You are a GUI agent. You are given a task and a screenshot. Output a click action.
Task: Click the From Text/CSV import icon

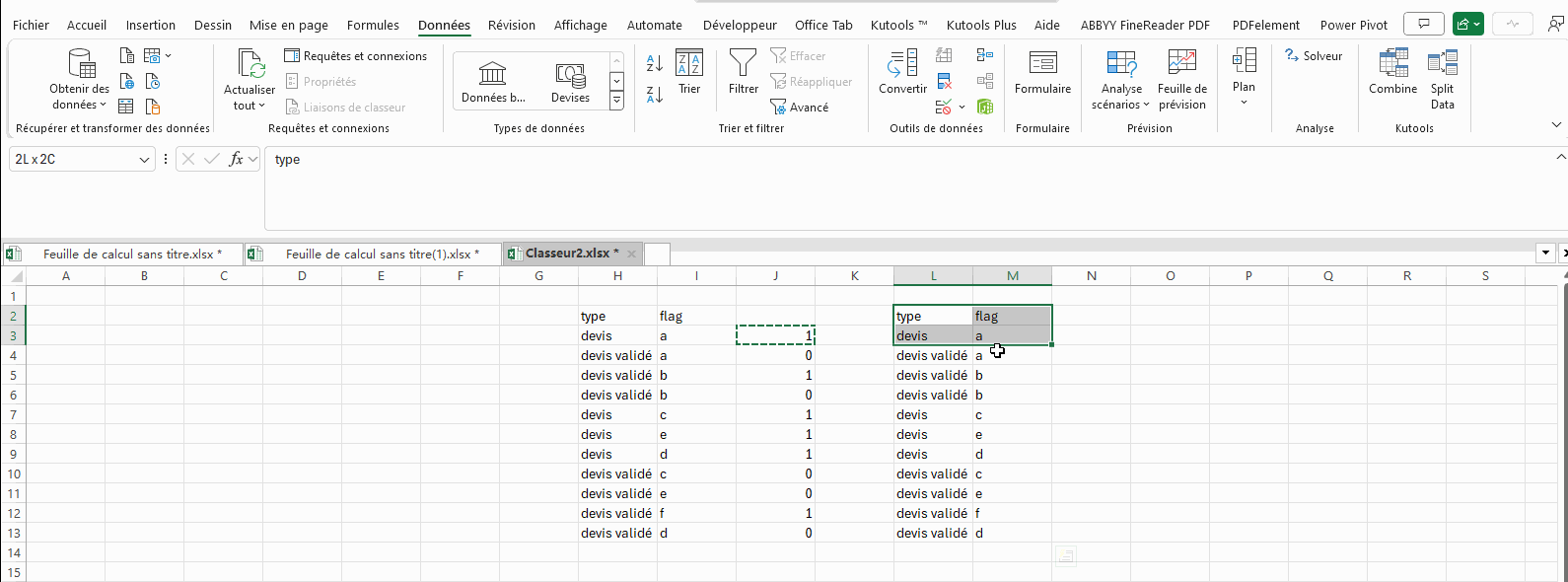(126, 55)
